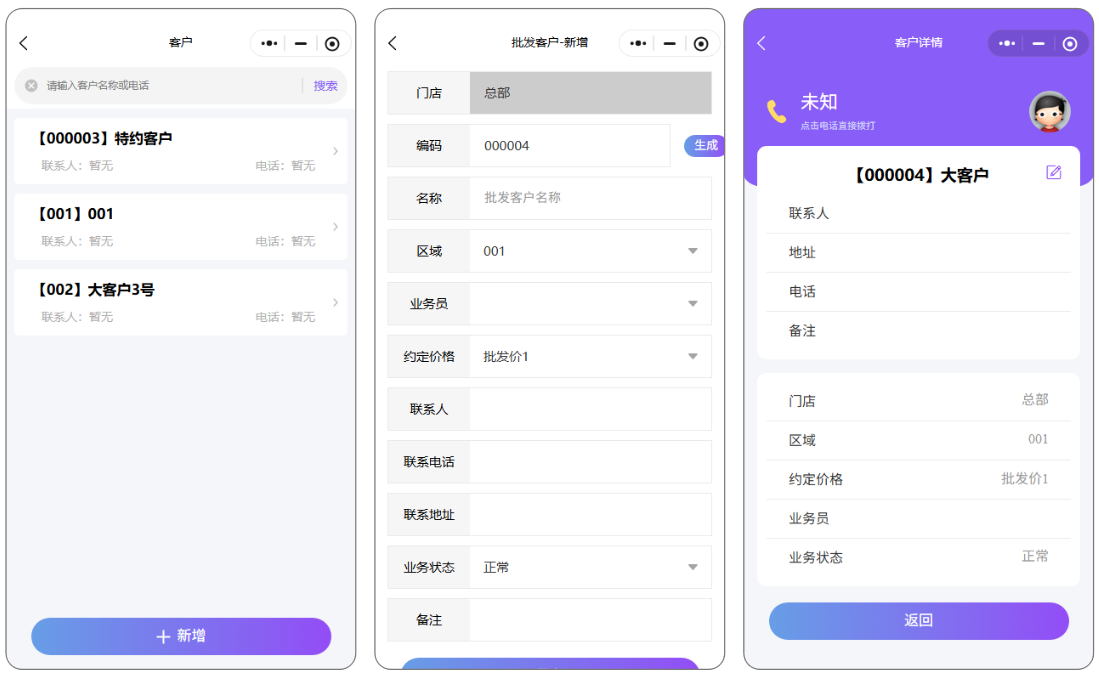This screenshot has width=1099, height=674.
Task: Click 未知 phone text in detail header
Action: (x=819, y=102)
